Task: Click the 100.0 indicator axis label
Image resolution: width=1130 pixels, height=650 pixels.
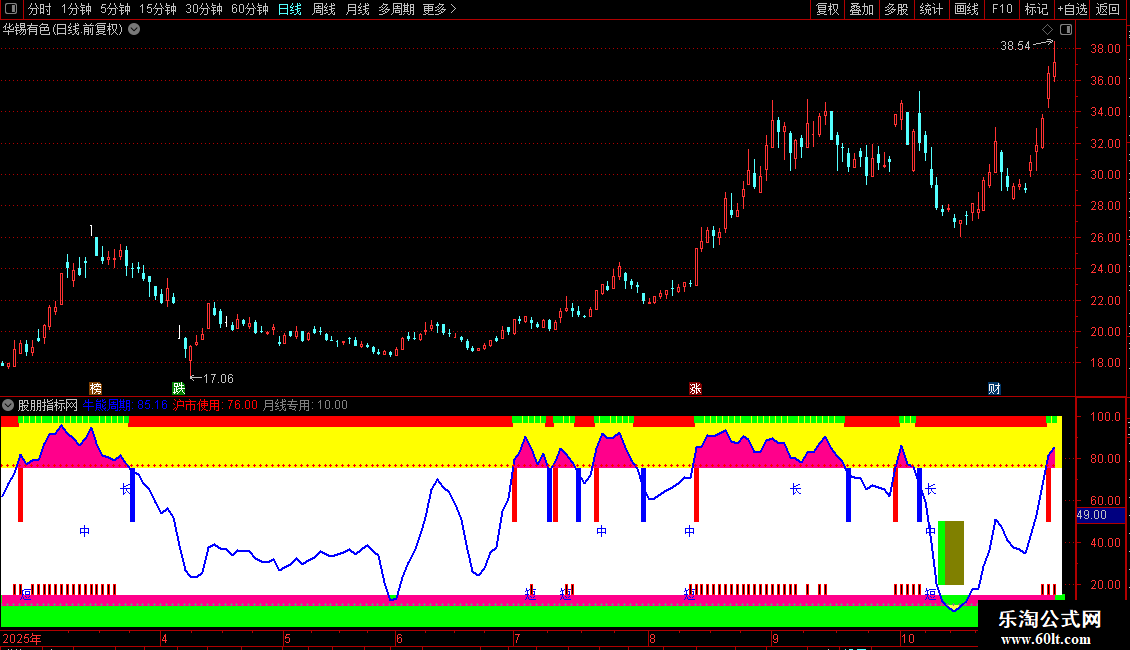Action: click(1105, 417)
